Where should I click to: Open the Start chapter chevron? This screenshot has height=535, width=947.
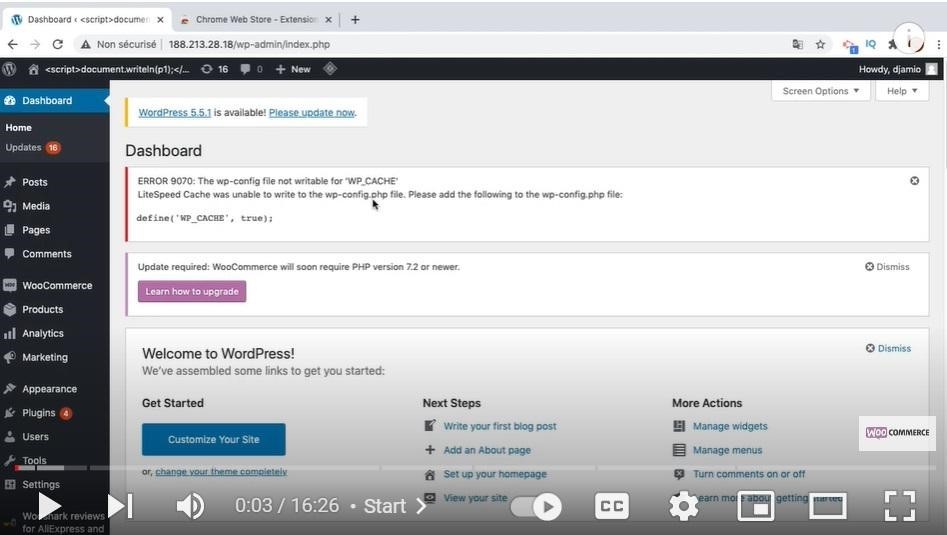(421, 506)
